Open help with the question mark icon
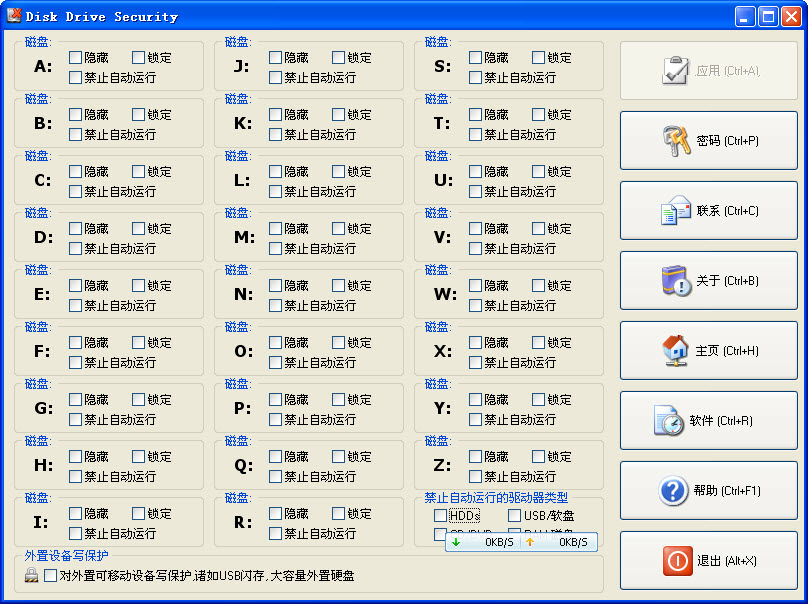This screenshot has height=604, width=808. (x=672, y=491)
